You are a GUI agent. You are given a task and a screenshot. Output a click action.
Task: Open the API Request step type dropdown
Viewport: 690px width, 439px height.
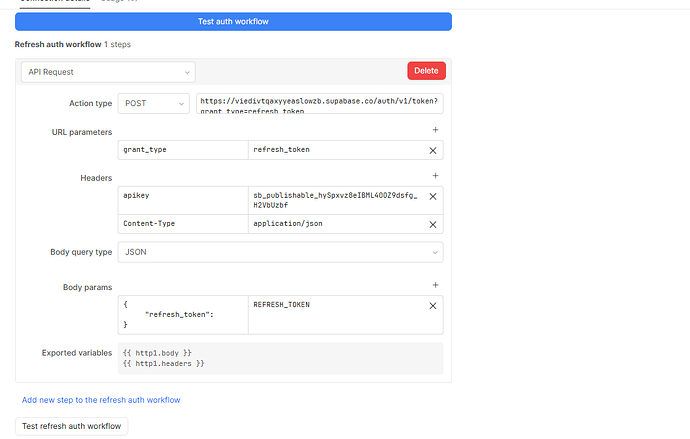107,72
